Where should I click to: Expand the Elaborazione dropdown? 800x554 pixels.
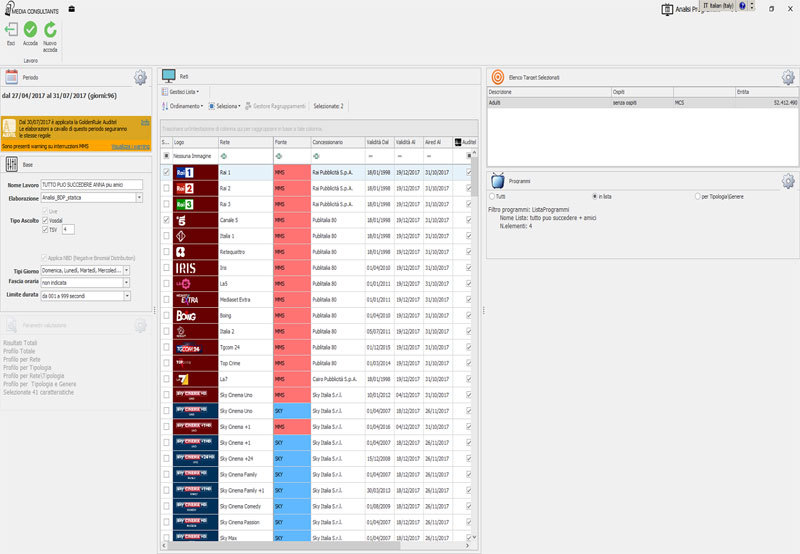[x=139, y=198]
